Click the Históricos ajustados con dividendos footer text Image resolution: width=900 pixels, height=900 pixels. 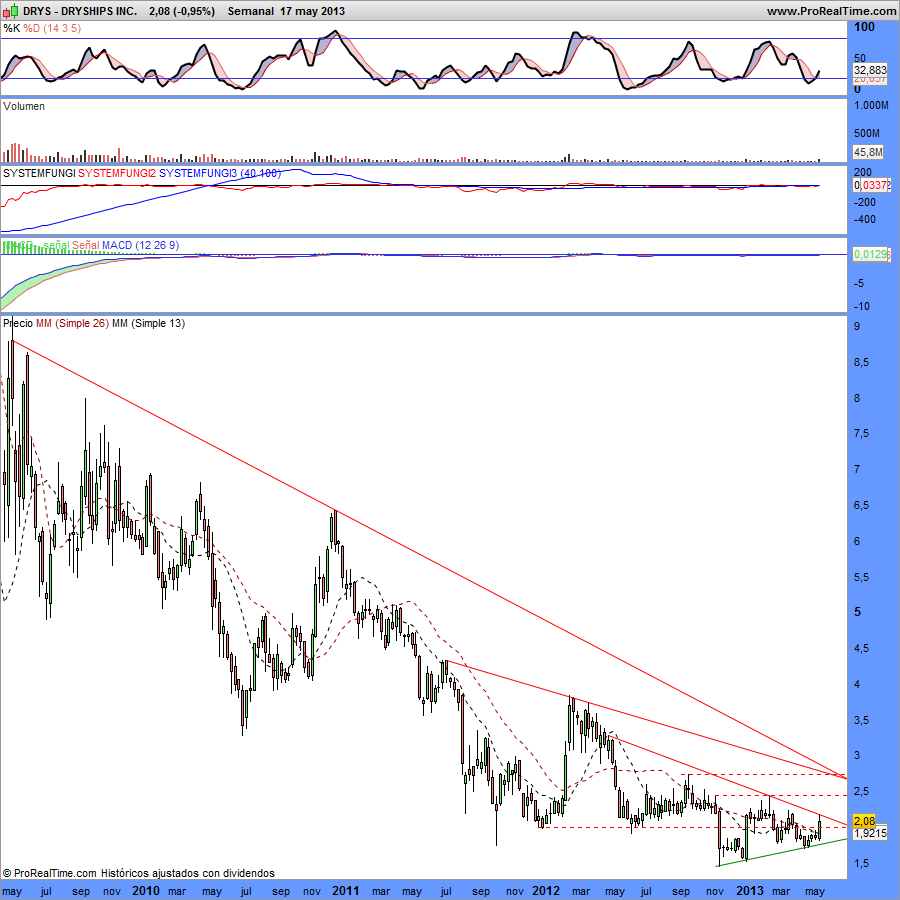pos(188,873)
